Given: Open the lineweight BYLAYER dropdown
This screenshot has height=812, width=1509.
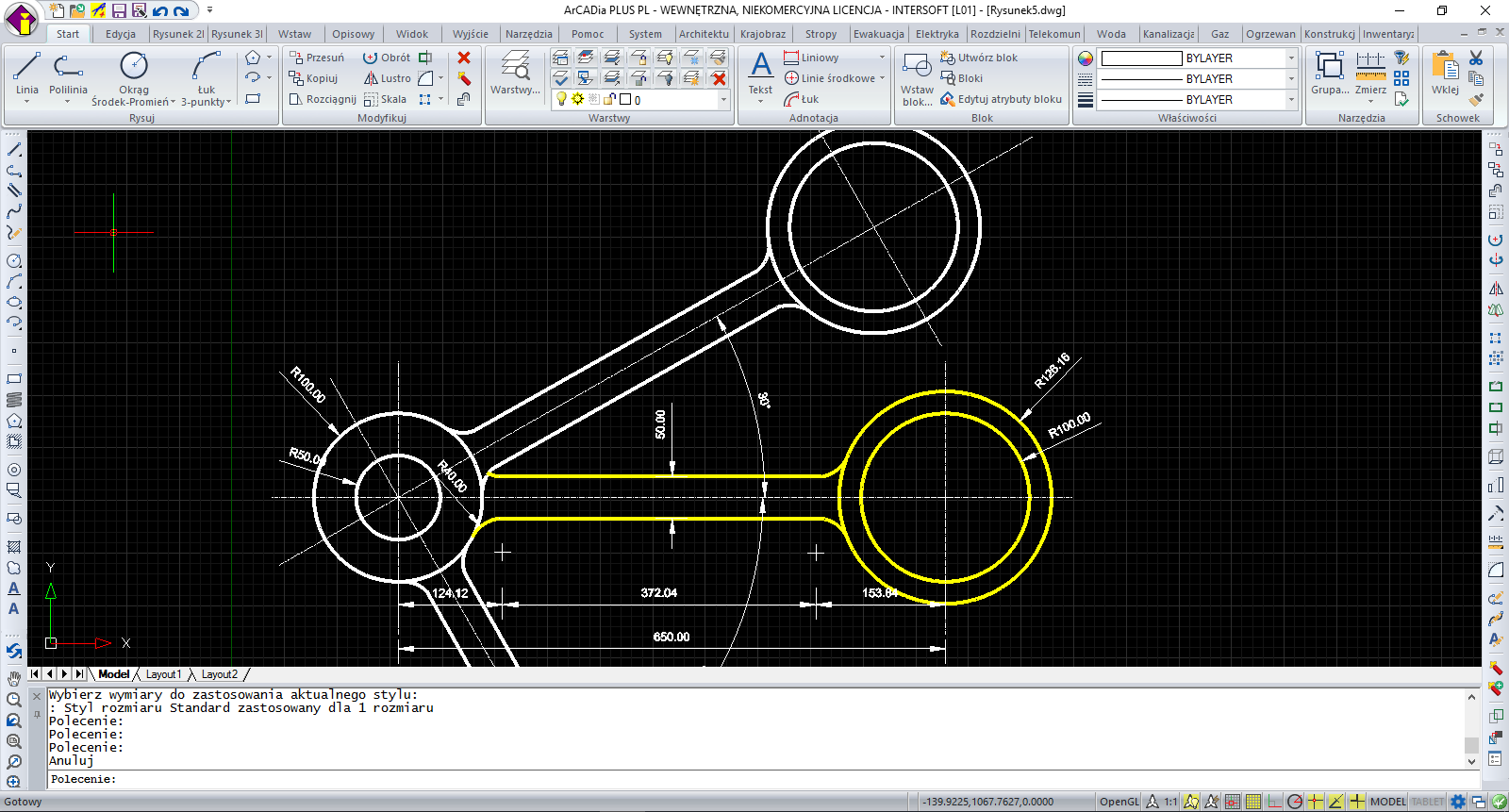Looking at the screenshot, I should tap(1291, 100).
